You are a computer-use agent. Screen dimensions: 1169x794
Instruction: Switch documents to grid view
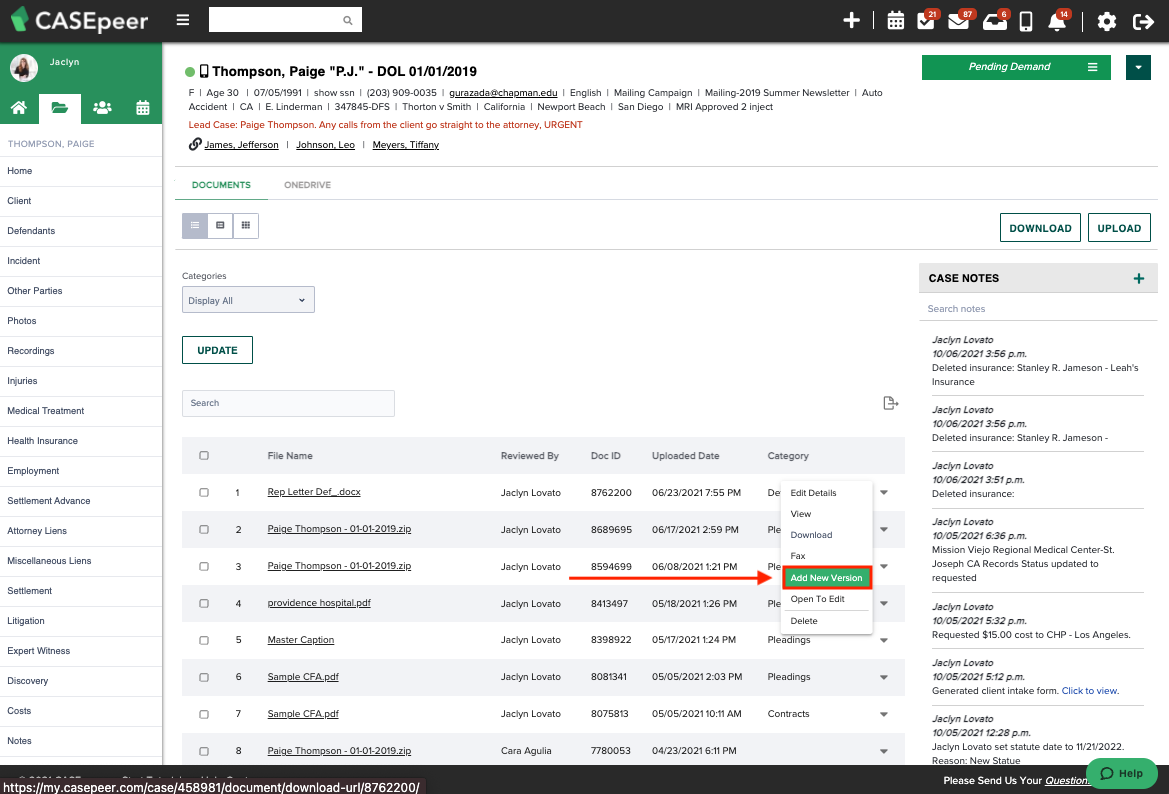click(x=246, y=225)
